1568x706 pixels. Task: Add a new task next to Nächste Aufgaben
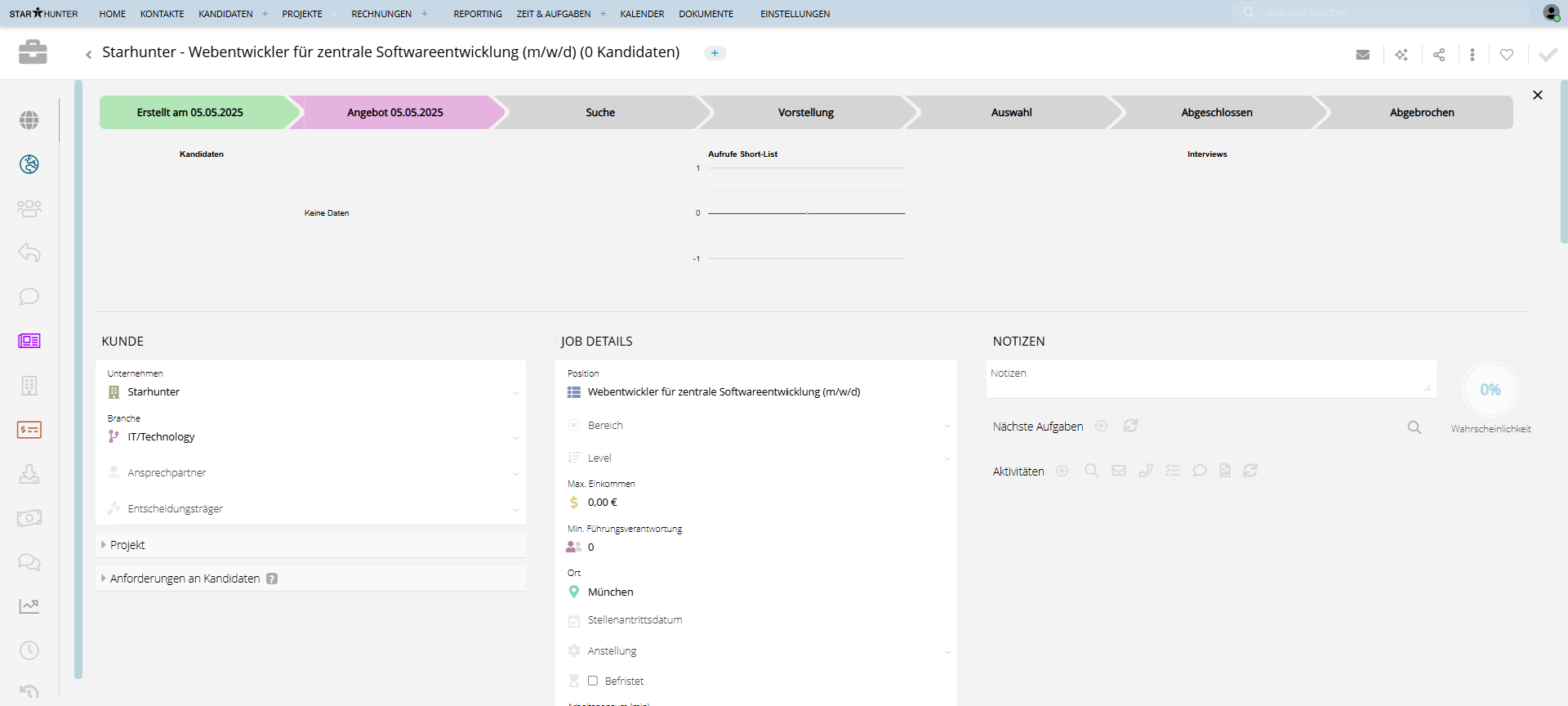[1101, 426]
